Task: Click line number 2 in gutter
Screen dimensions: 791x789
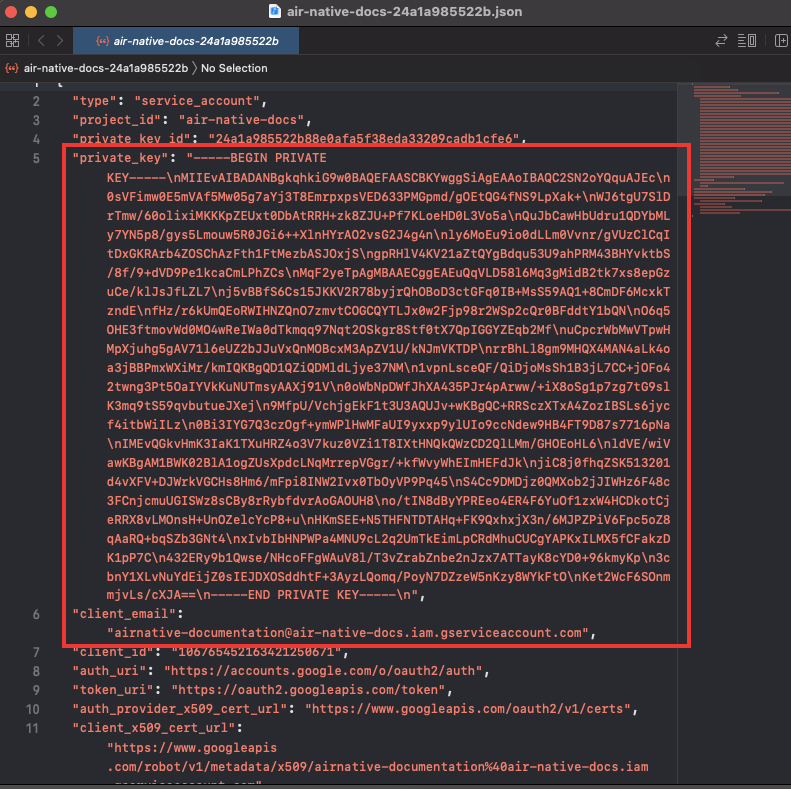Action: point(36,101)
